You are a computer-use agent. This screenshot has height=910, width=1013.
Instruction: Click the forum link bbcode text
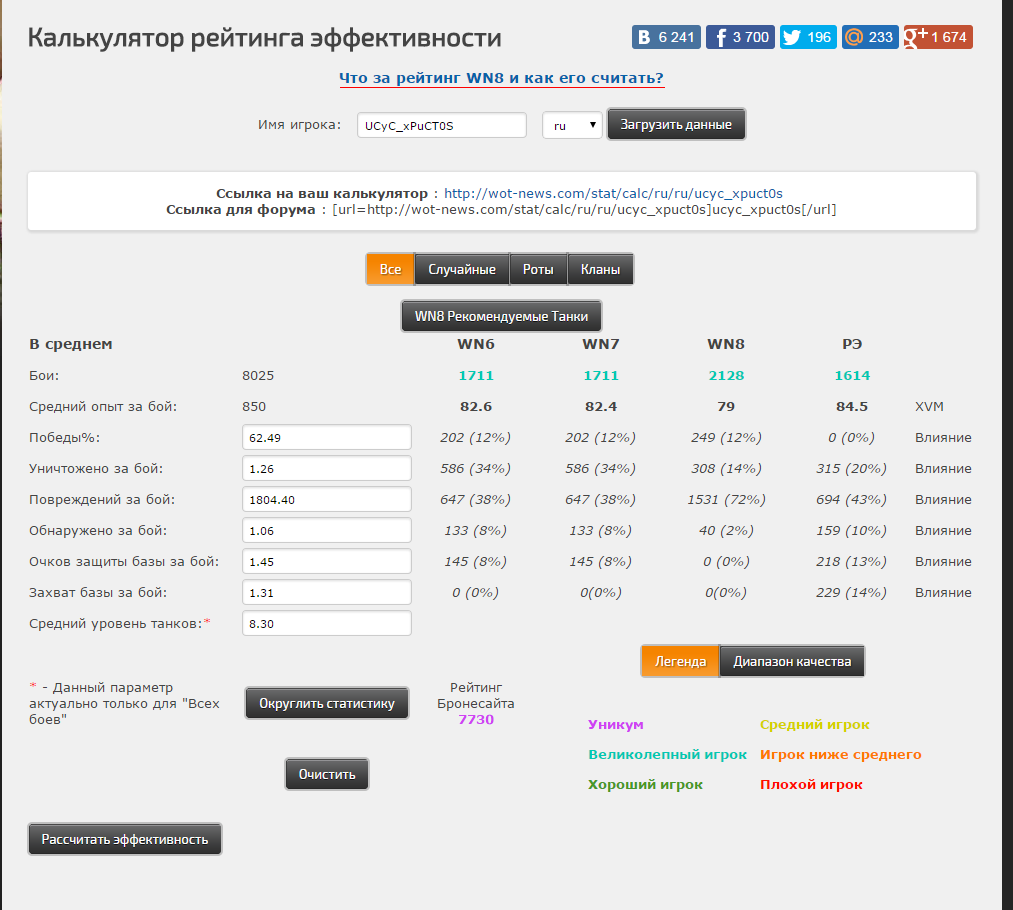pyautogui.click(x=584, y=209)
